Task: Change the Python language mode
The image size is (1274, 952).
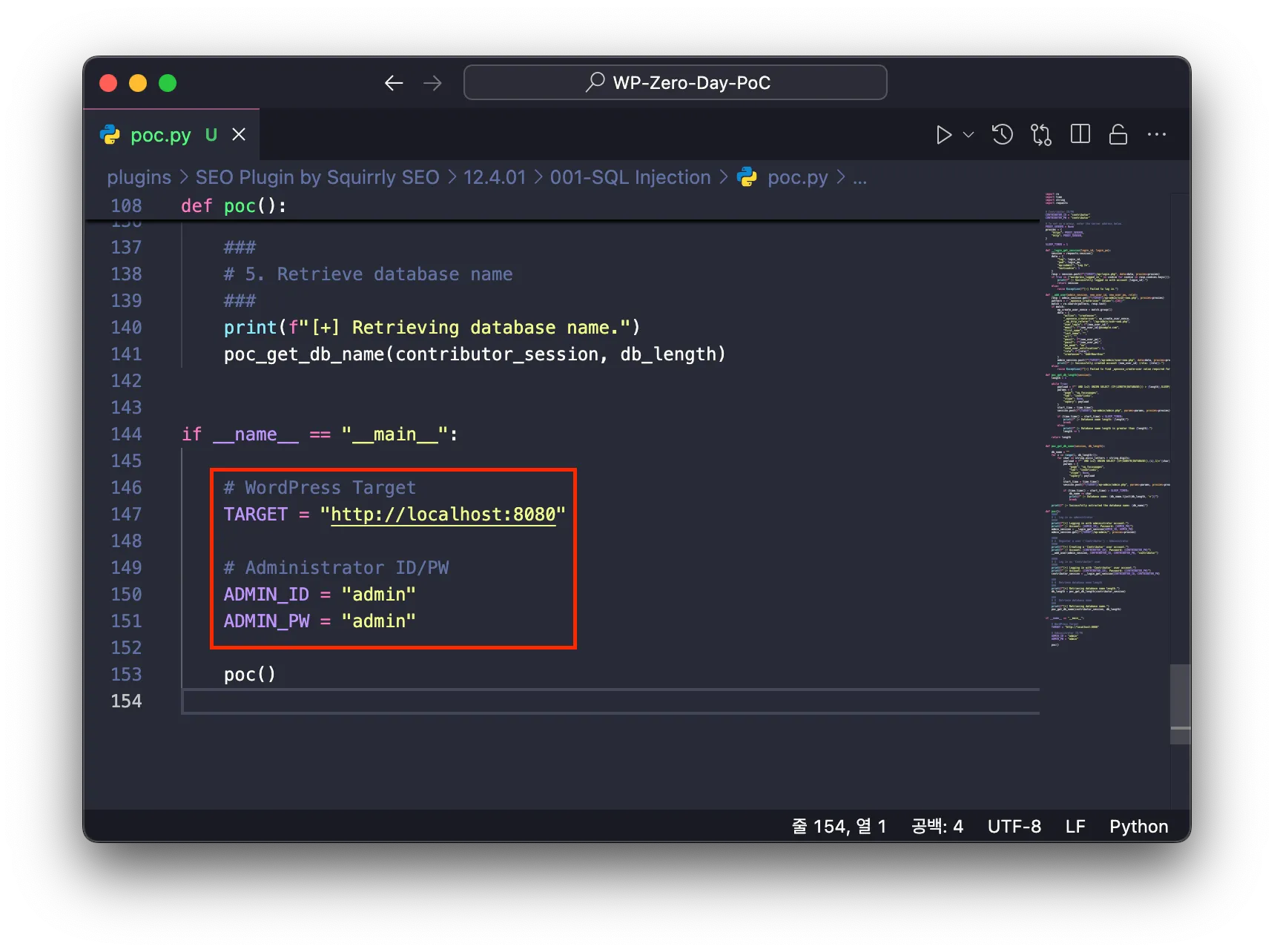Action: [1138, 827]
